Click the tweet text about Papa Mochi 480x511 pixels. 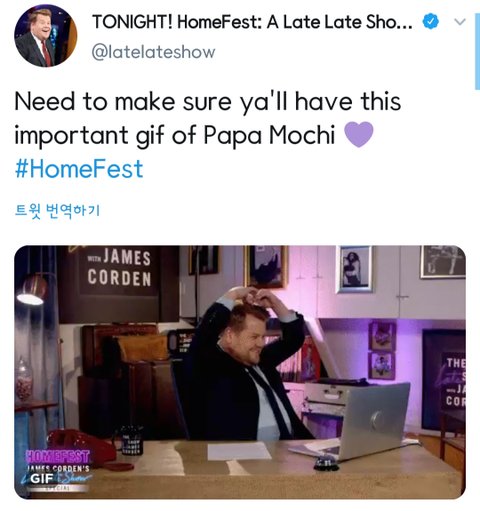coord(207,118)
